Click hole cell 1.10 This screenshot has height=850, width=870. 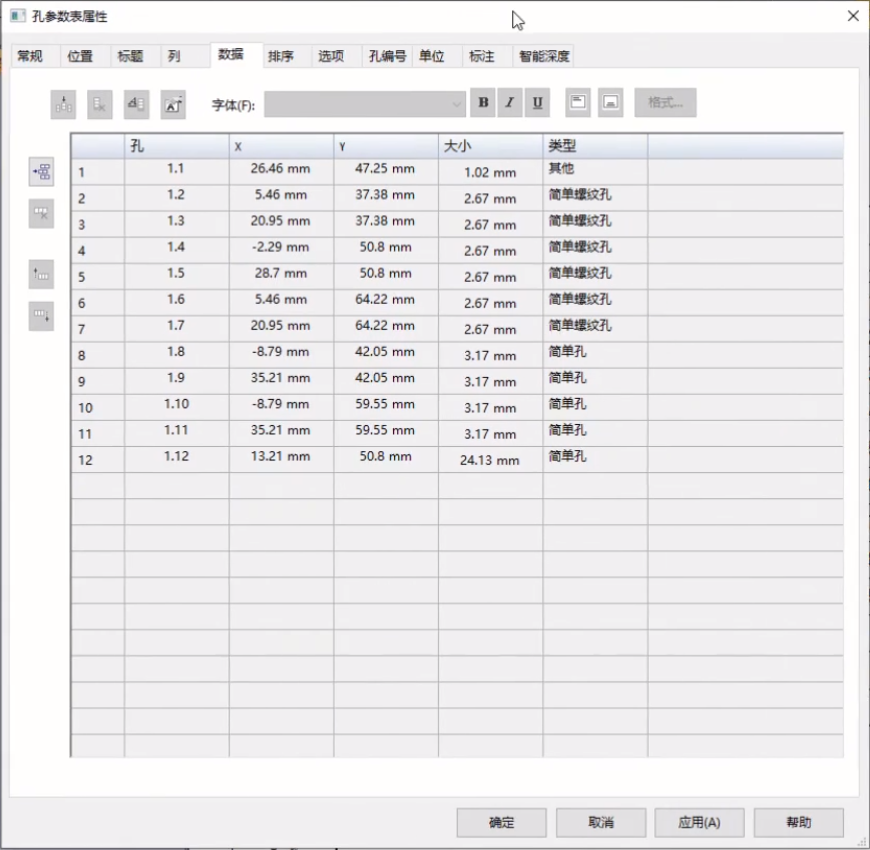coord(176,407)
